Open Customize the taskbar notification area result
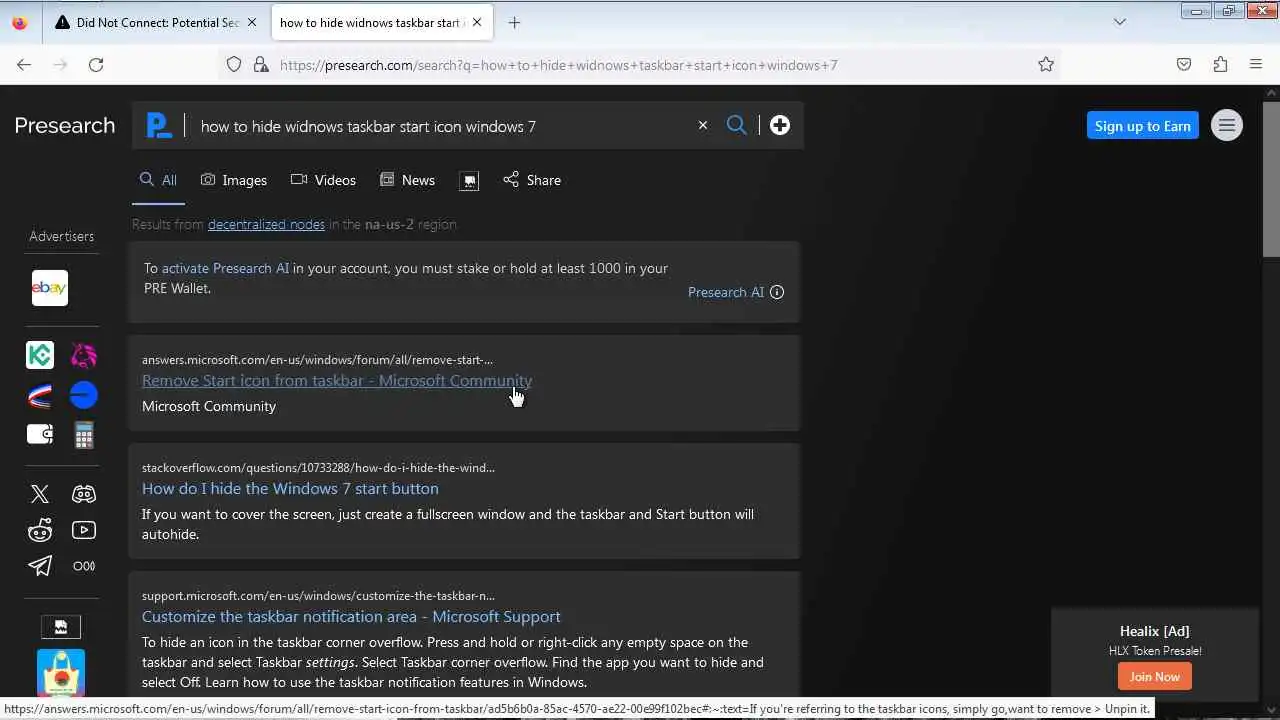This screenshot has width=1280, height=720. (351, 616)
